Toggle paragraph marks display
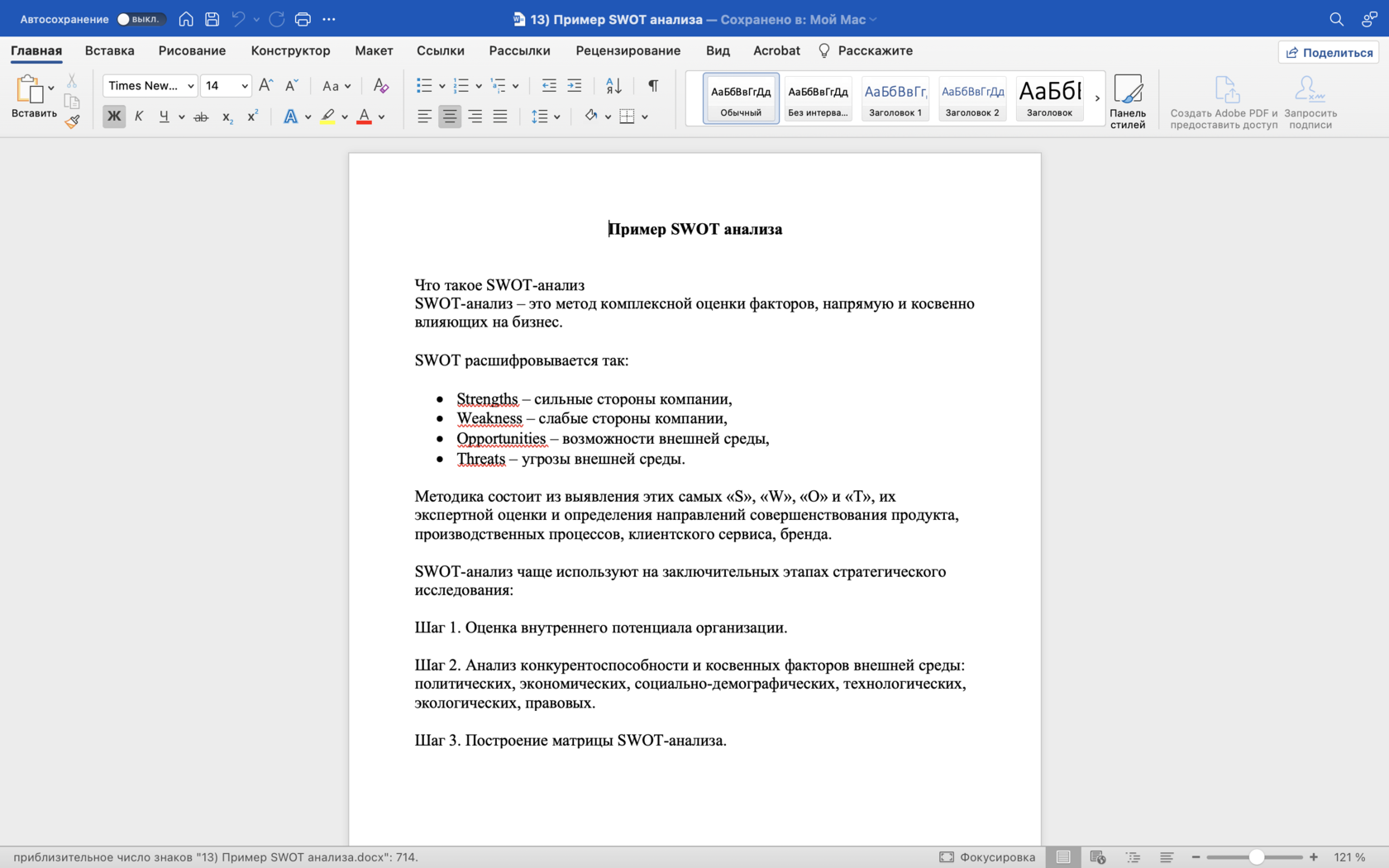The width and height of the screenshot is (1389, 868). click(653, 85)
